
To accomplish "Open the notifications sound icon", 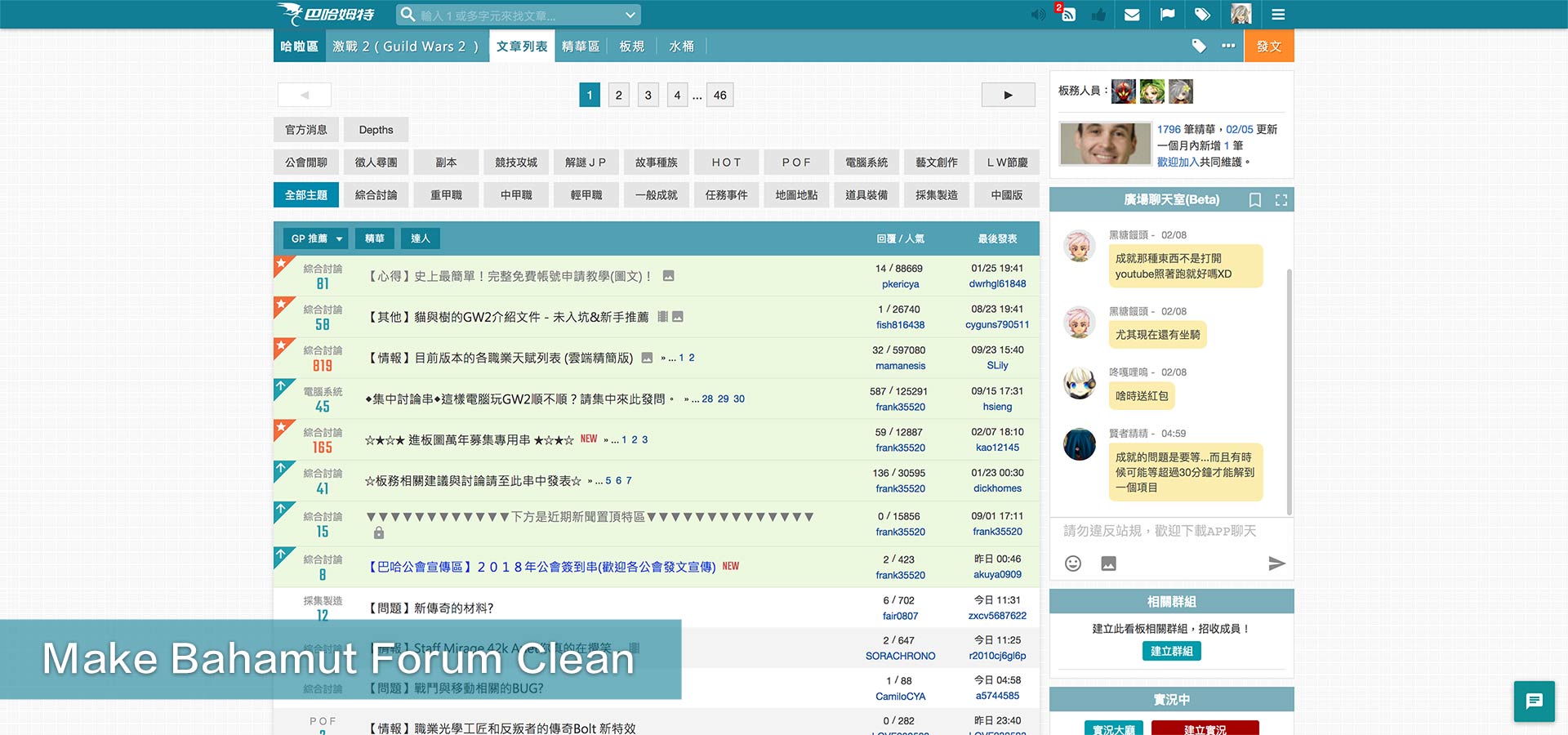I will point(1037,14).
